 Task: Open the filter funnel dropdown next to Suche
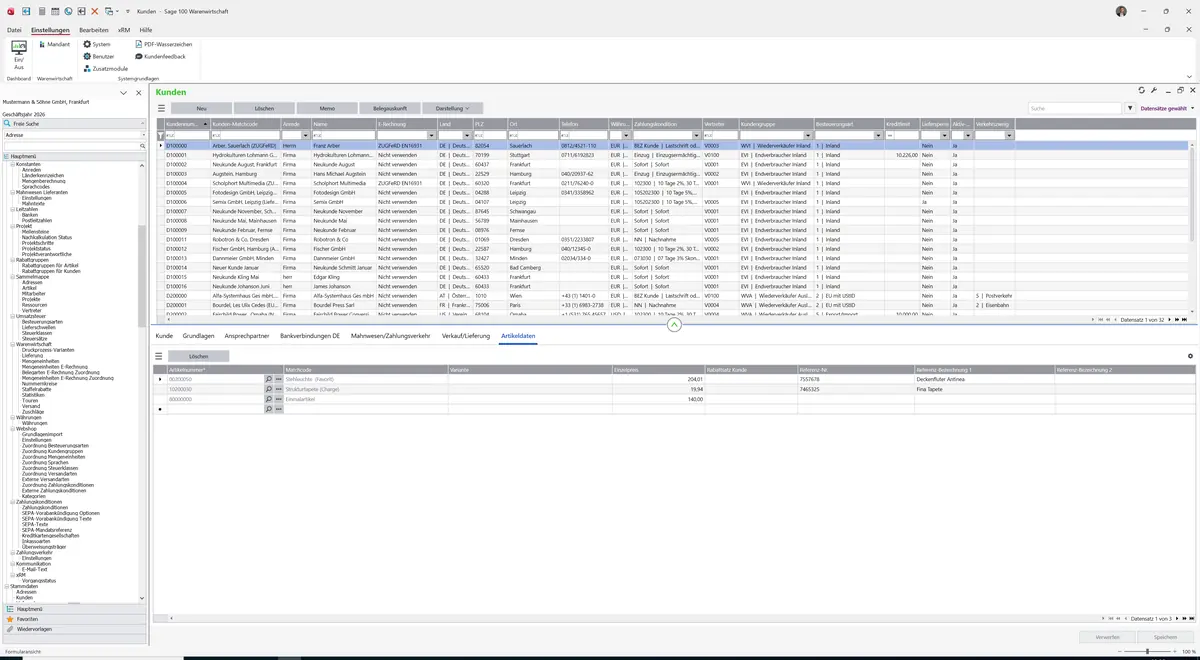click(x=1130, y=108)
